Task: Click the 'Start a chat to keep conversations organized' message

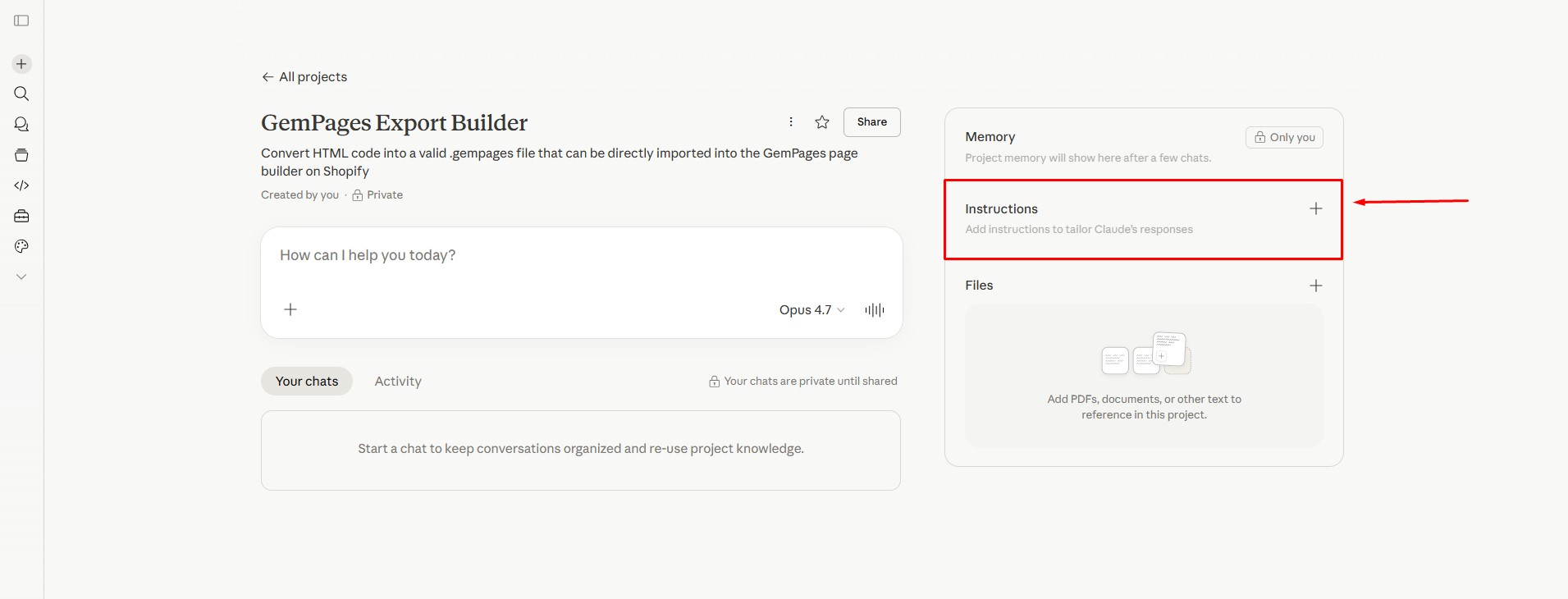Action: click(581, 449)
